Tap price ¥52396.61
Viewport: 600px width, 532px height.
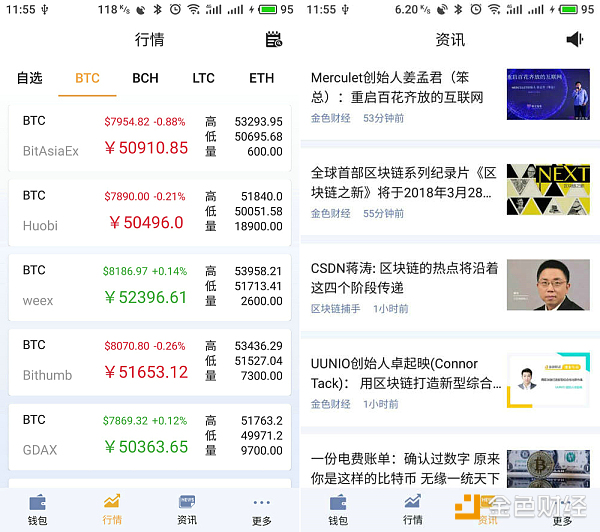click(146, 297)
